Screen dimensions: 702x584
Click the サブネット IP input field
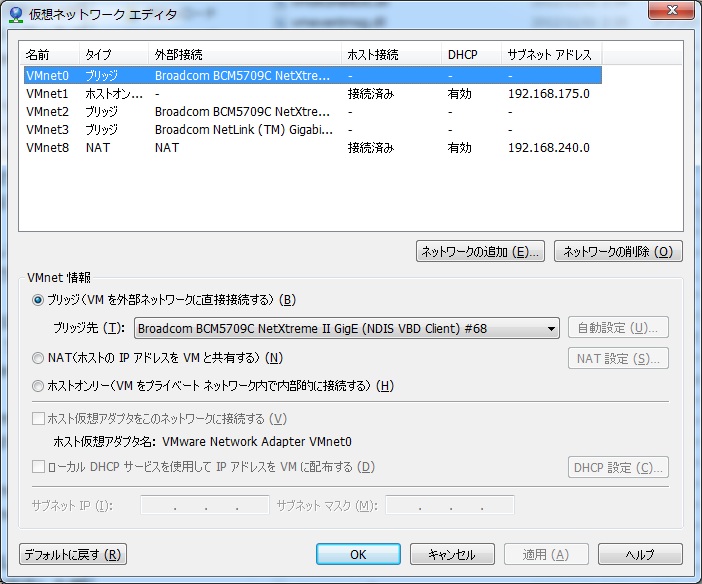tap(205, 505)
